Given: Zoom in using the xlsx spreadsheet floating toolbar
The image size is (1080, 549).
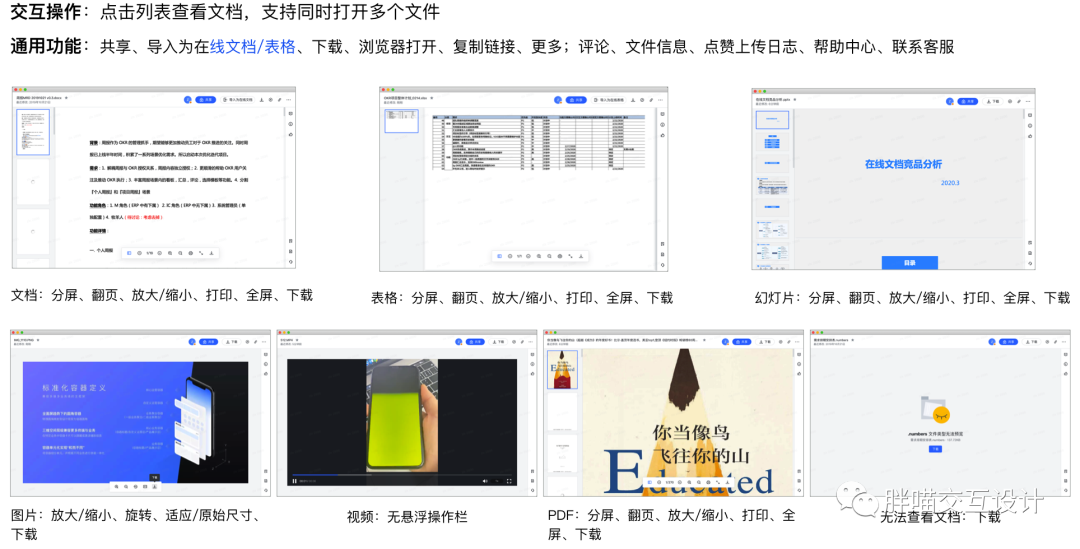Looking at the screenshot, I should click(x=539, y=256).
